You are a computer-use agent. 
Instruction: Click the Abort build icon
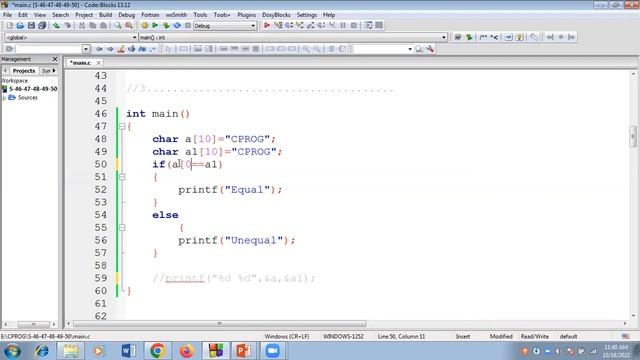tap(188, 25)
